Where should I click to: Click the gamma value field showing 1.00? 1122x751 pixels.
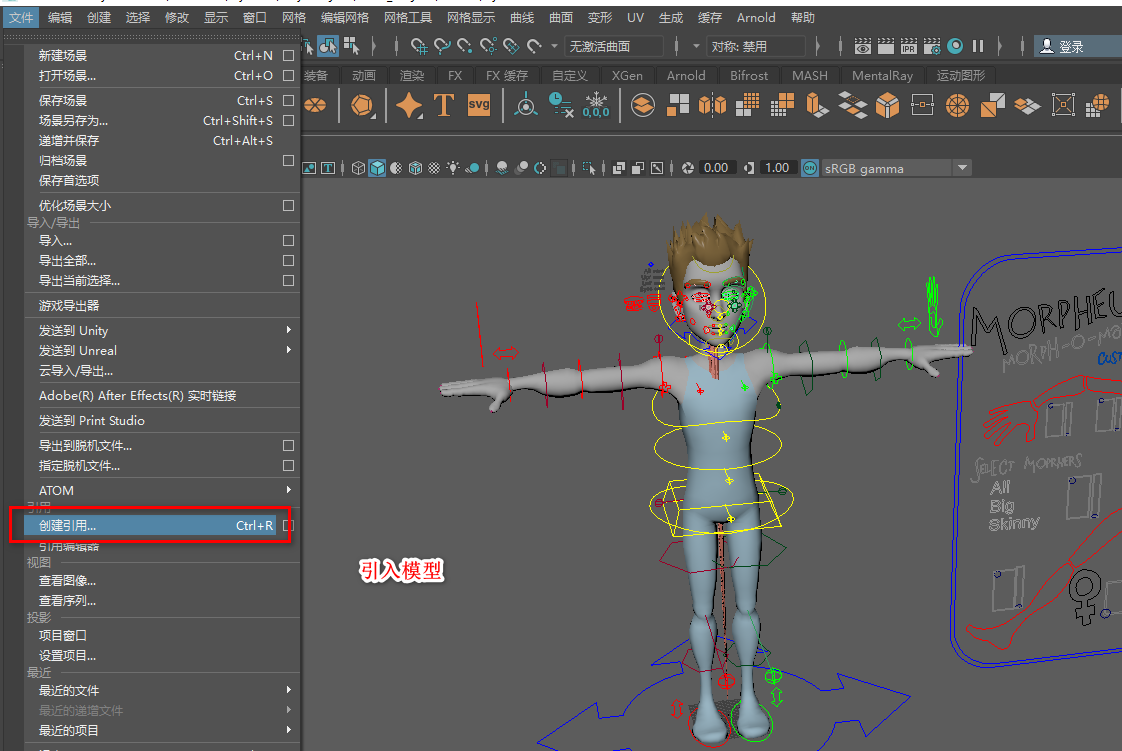(x=777, y=168)
